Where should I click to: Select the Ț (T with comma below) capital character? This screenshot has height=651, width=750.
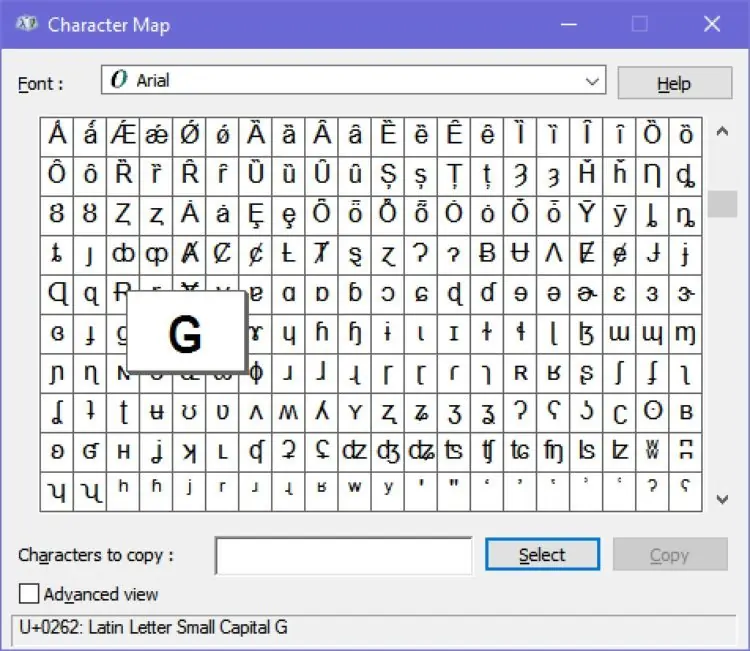[x=454, y=176]
